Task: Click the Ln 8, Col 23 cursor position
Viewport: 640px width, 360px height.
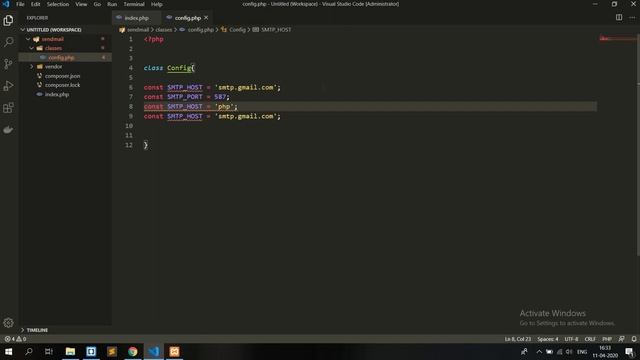Action: click(x=518, y=339)
